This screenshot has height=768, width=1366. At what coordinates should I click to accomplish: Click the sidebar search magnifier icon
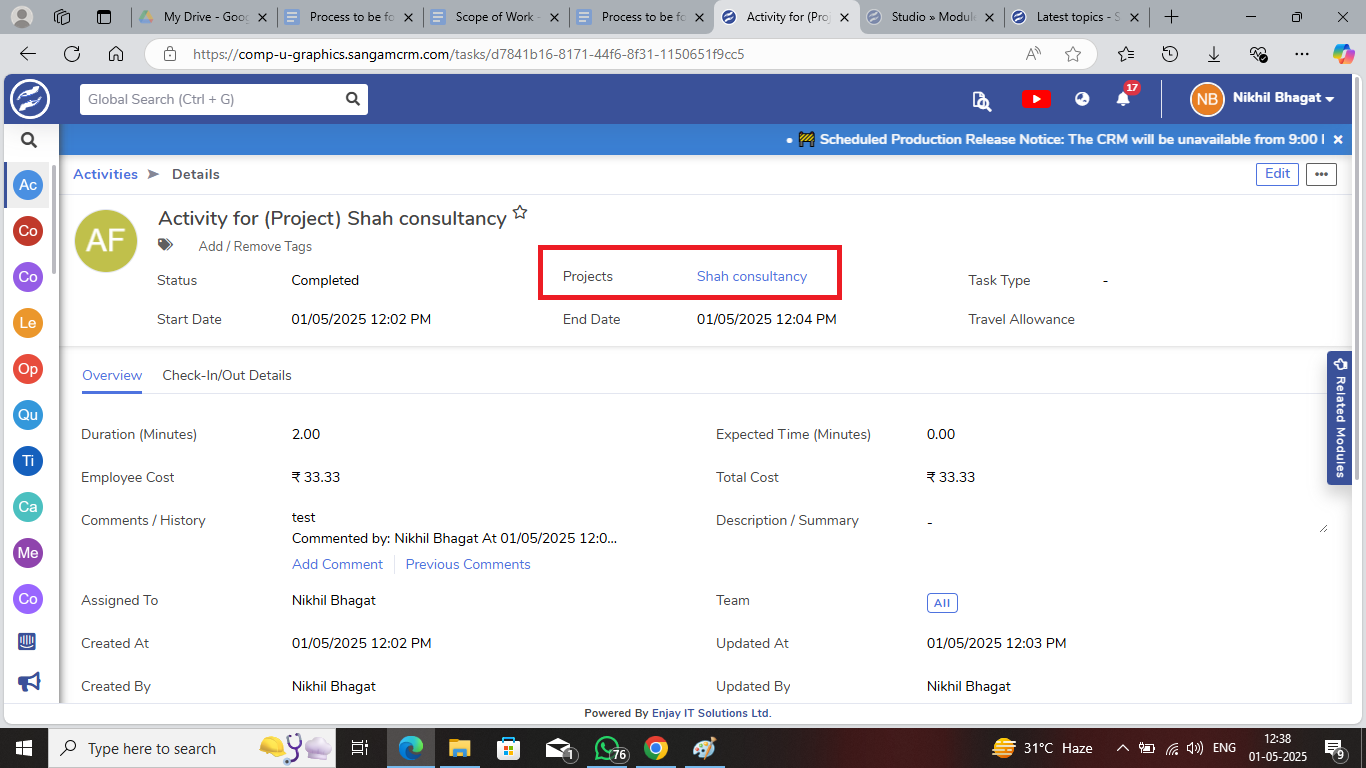click(x=29, y=141)
